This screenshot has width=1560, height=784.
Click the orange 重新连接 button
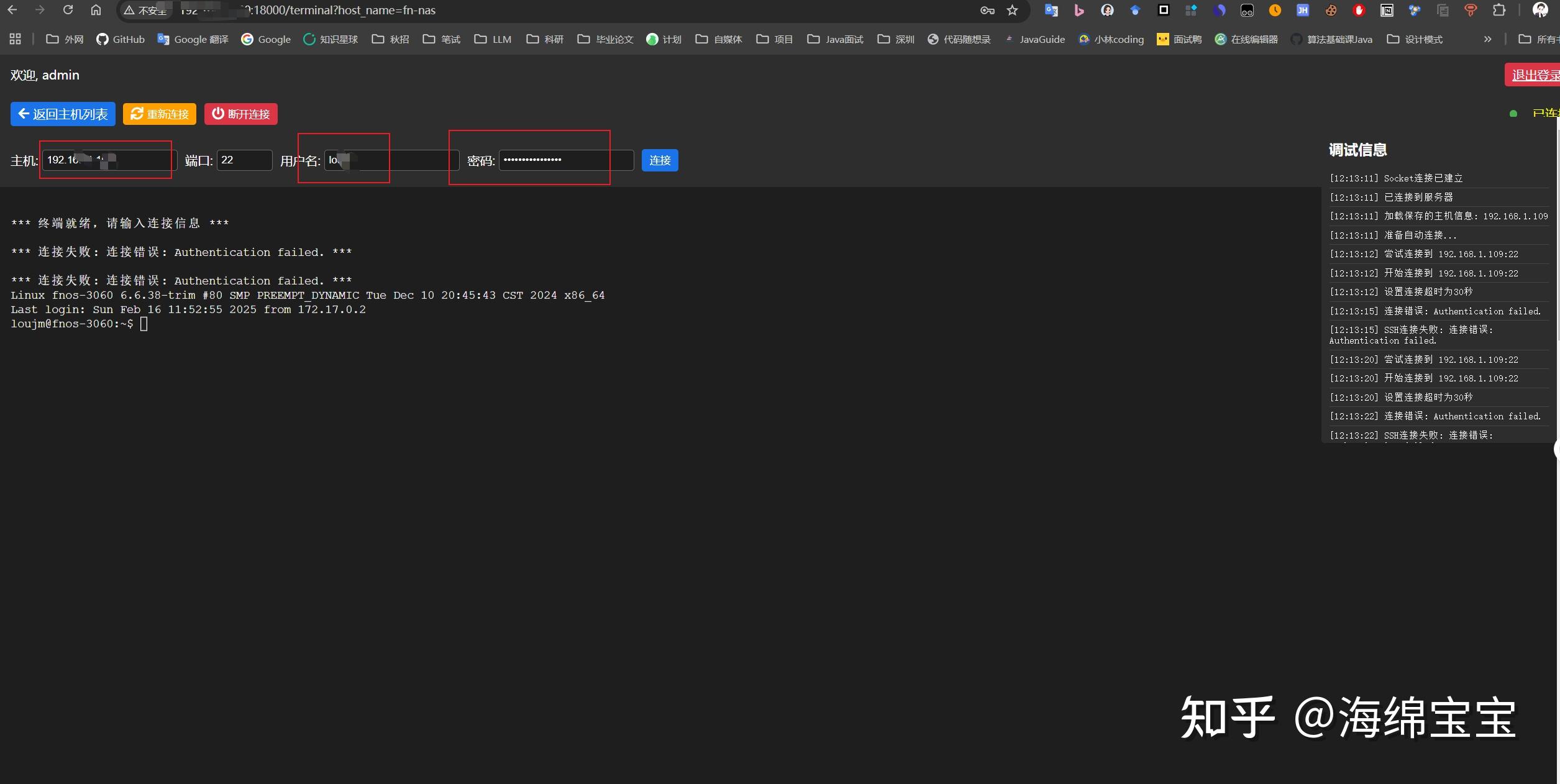coord(160,114)
